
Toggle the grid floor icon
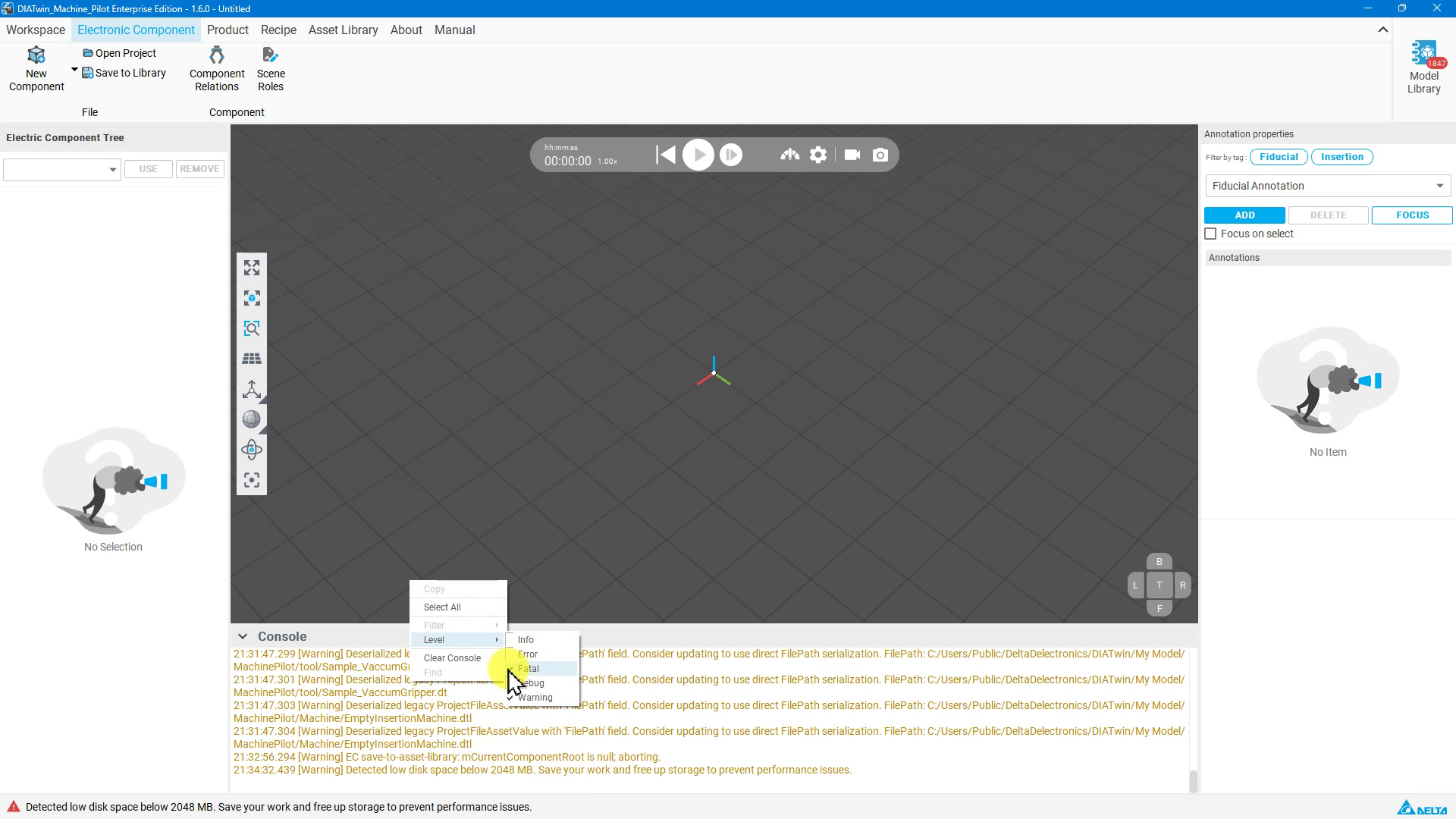252,359
